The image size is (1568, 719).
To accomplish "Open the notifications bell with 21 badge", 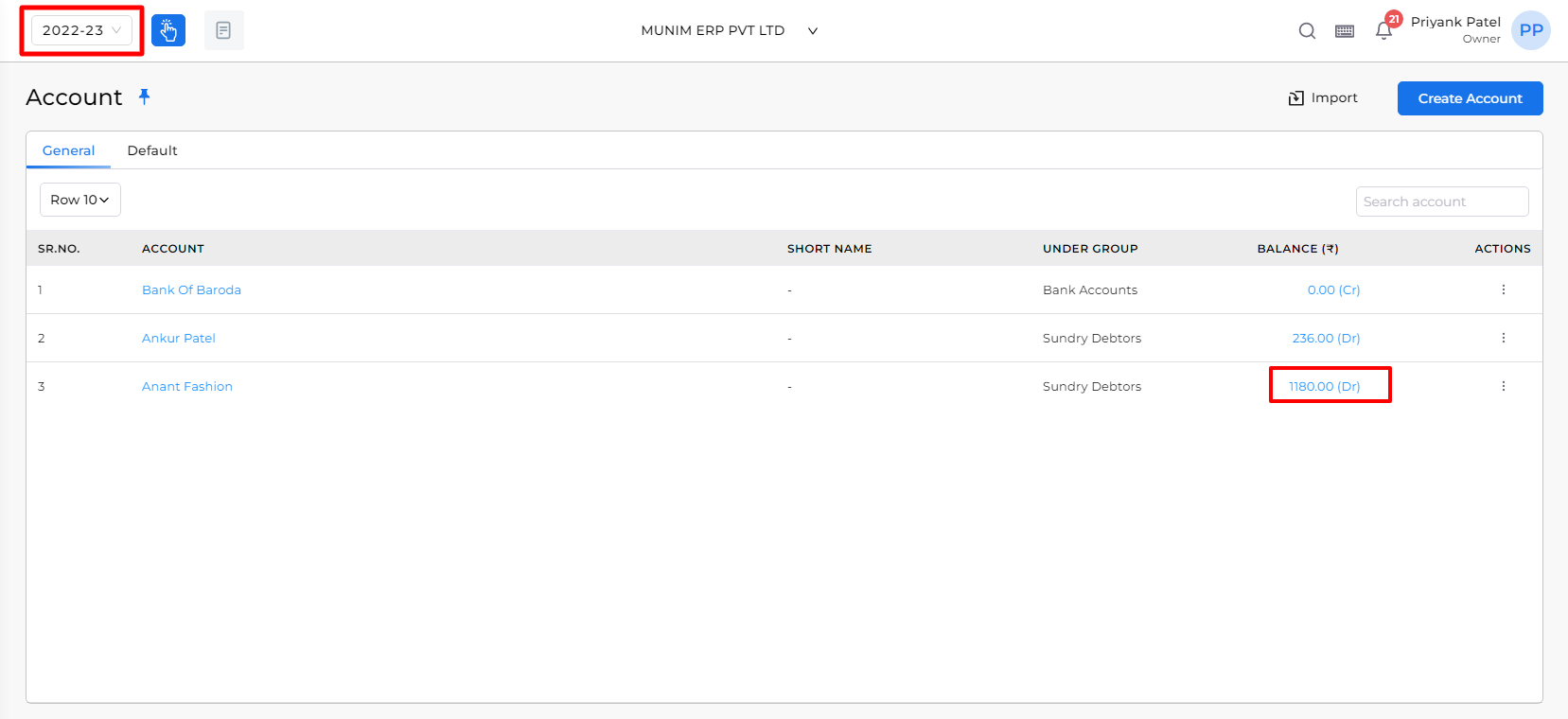I will (x=1384, y=30).
